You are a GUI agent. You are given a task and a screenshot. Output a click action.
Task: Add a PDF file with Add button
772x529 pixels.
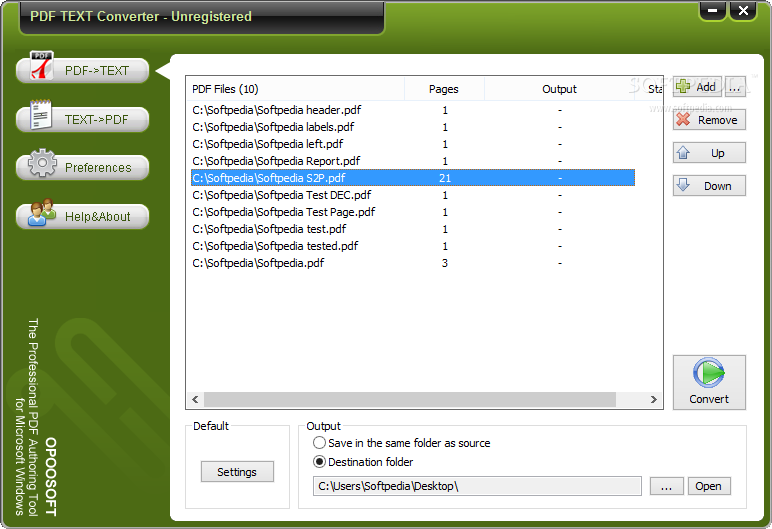pos(698,87)
